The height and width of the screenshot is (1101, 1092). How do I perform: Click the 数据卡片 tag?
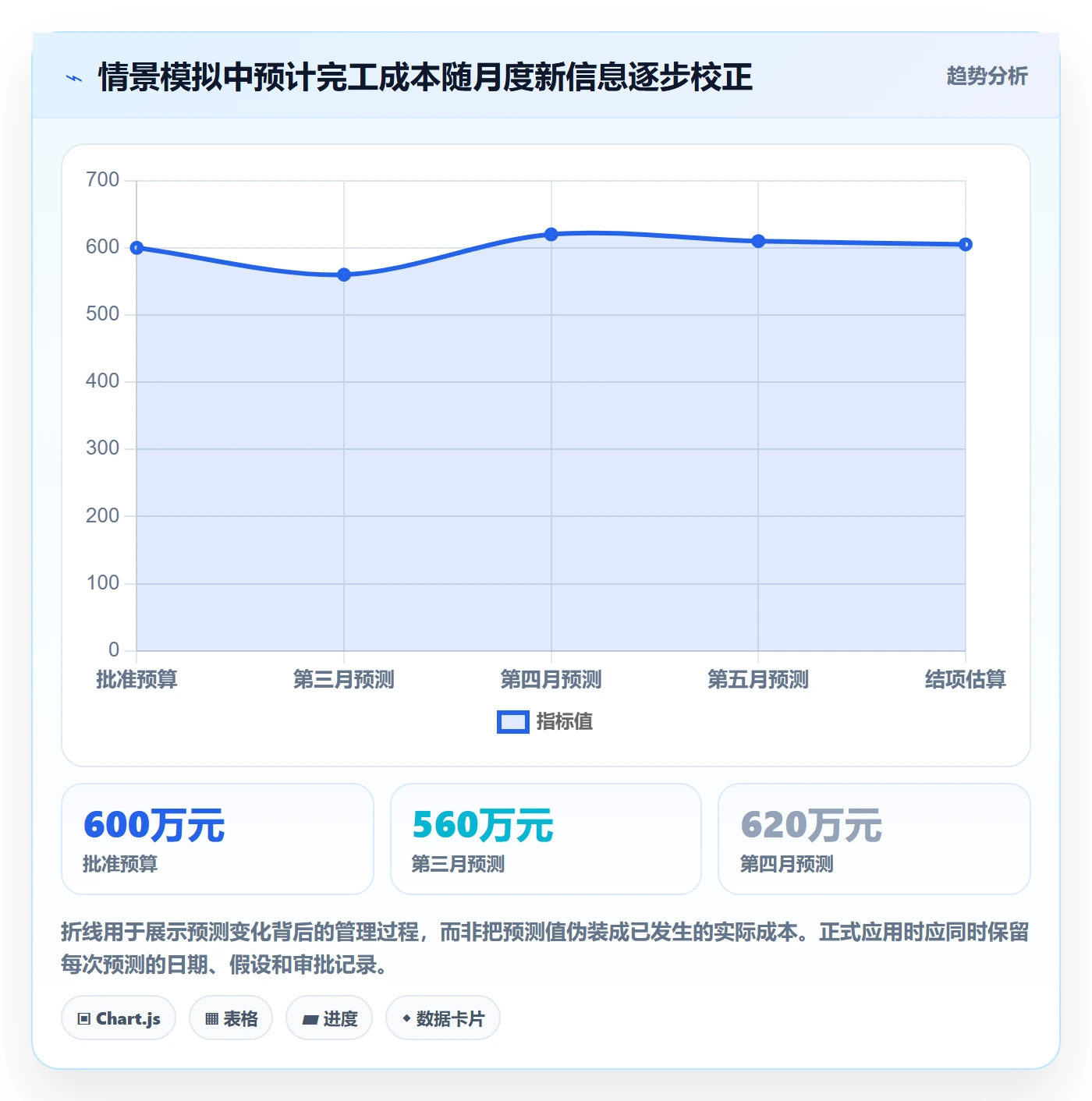443,1018
